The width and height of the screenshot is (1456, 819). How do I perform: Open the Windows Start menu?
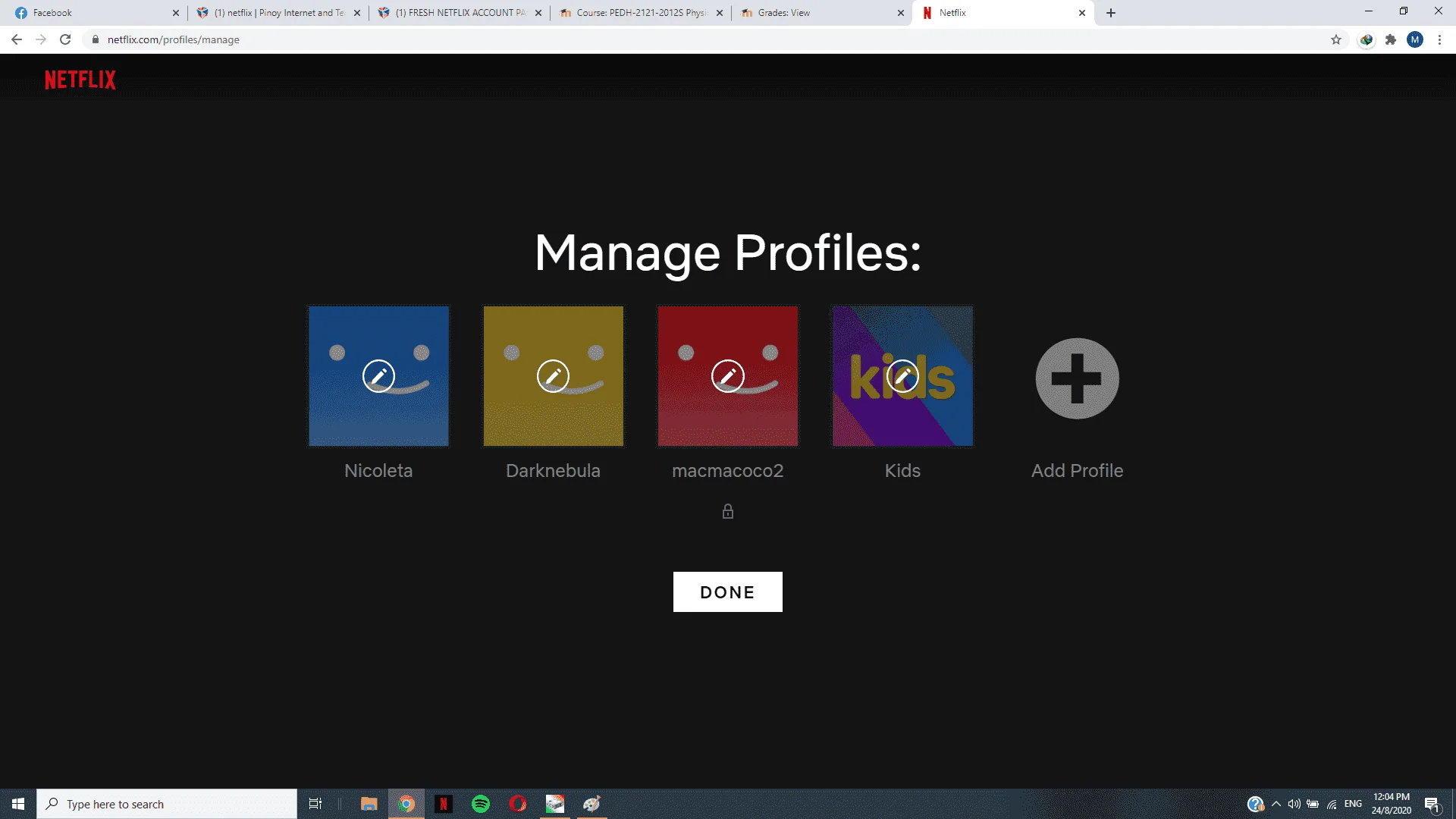18,804
